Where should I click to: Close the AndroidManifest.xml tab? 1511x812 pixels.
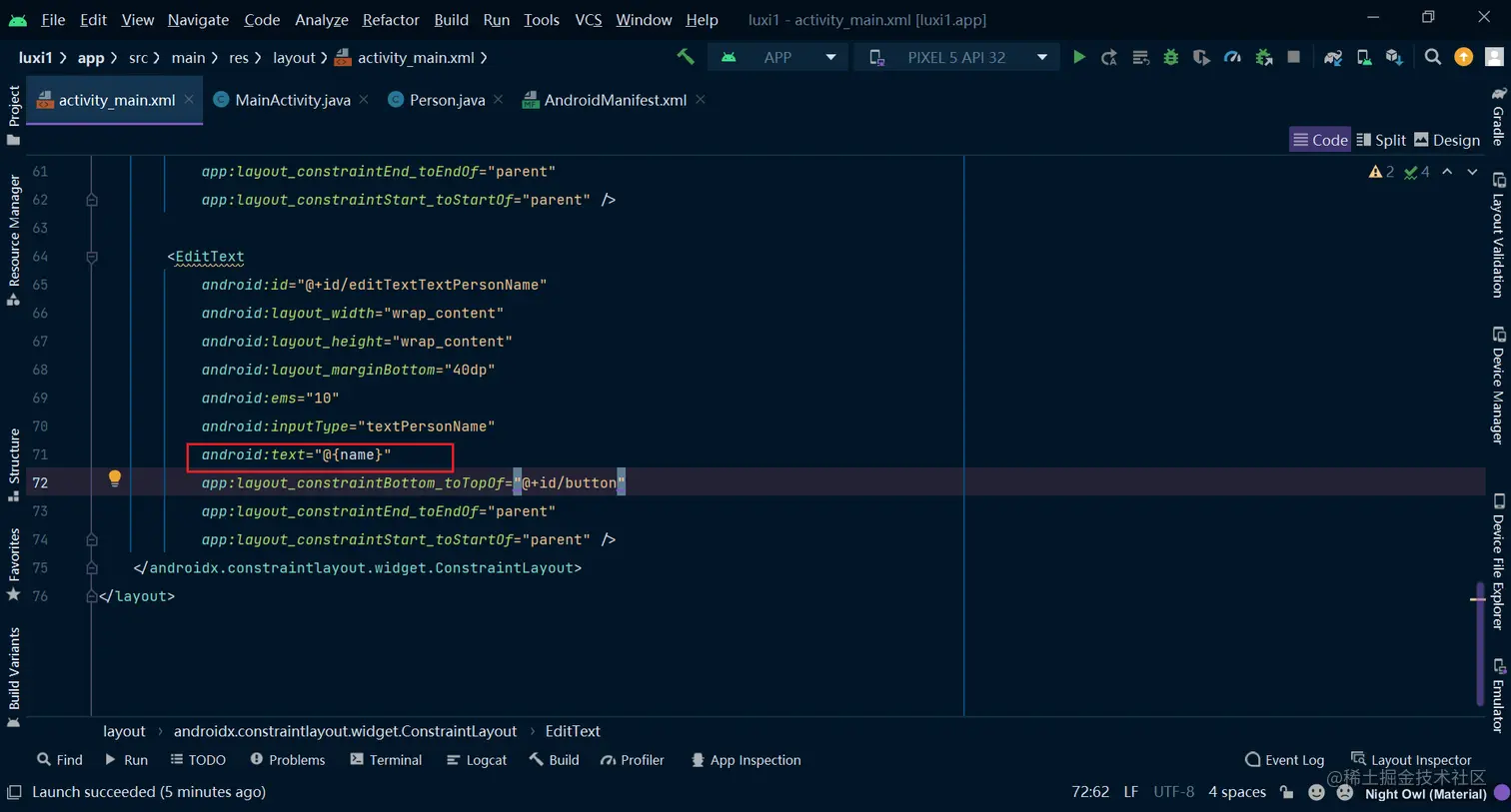point(701,100)
